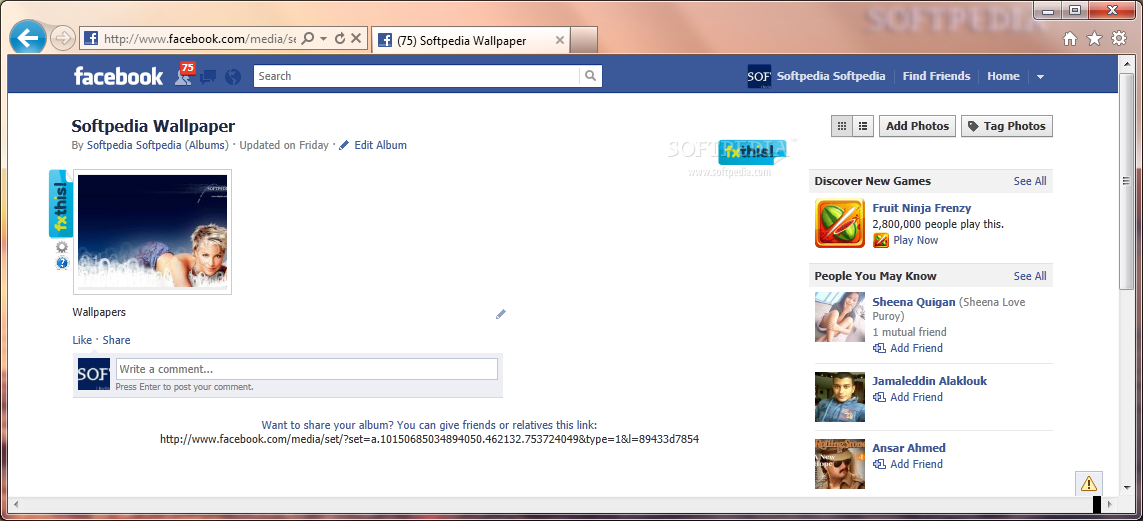Click the Wallpapers album description text

point(99,312)
